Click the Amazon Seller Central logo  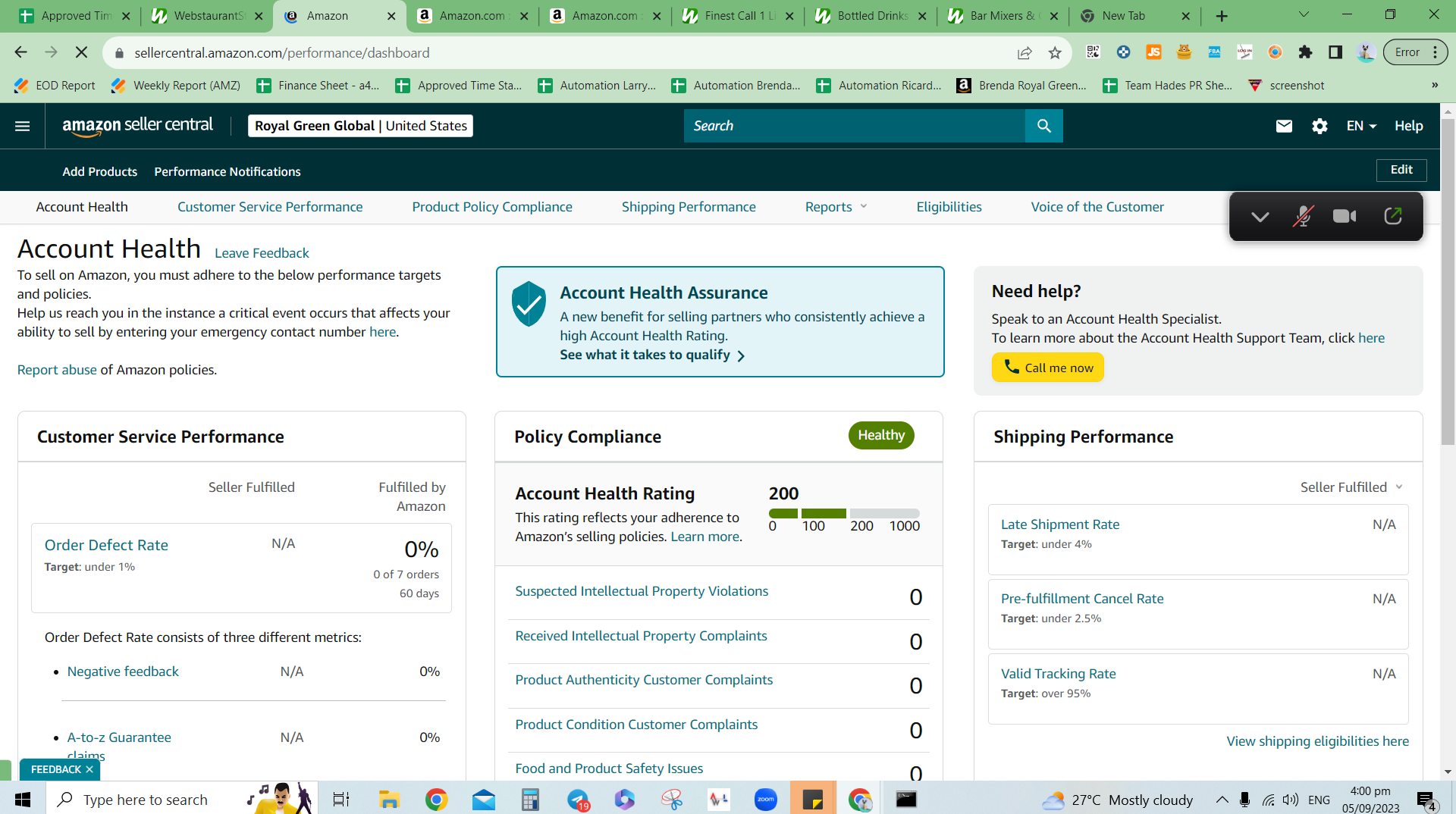[x=137, y=126]
